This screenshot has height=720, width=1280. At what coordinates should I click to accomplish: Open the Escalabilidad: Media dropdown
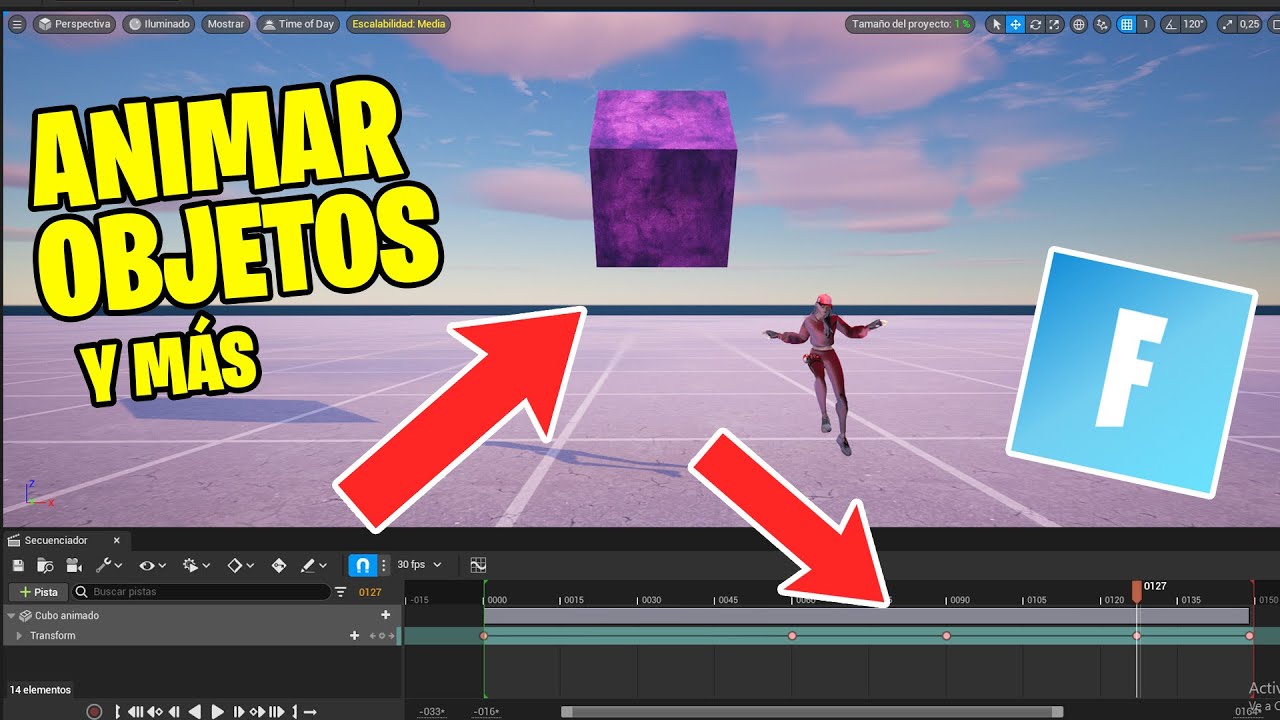pyautogui.click(x=398, y=24)
